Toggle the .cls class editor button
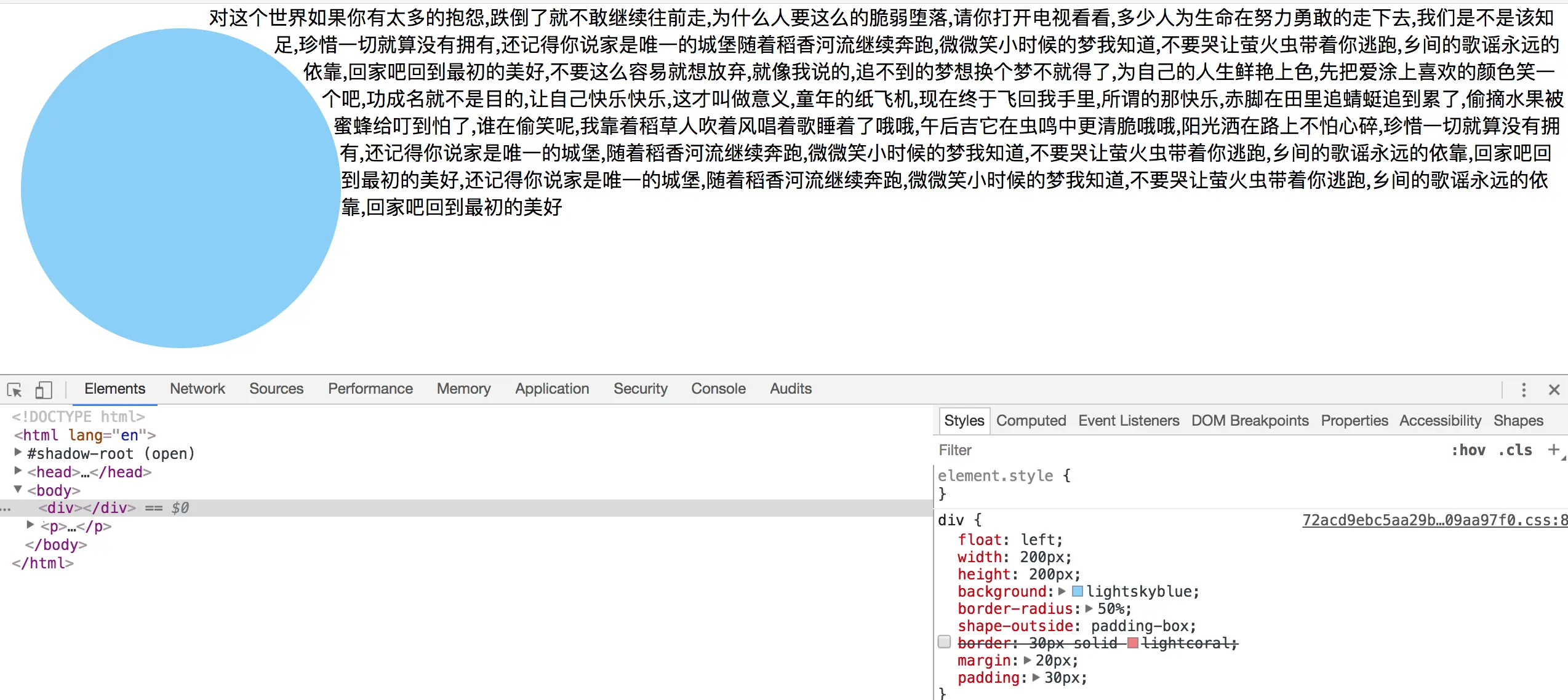The image size is (1568, 700). [1515, 450]
